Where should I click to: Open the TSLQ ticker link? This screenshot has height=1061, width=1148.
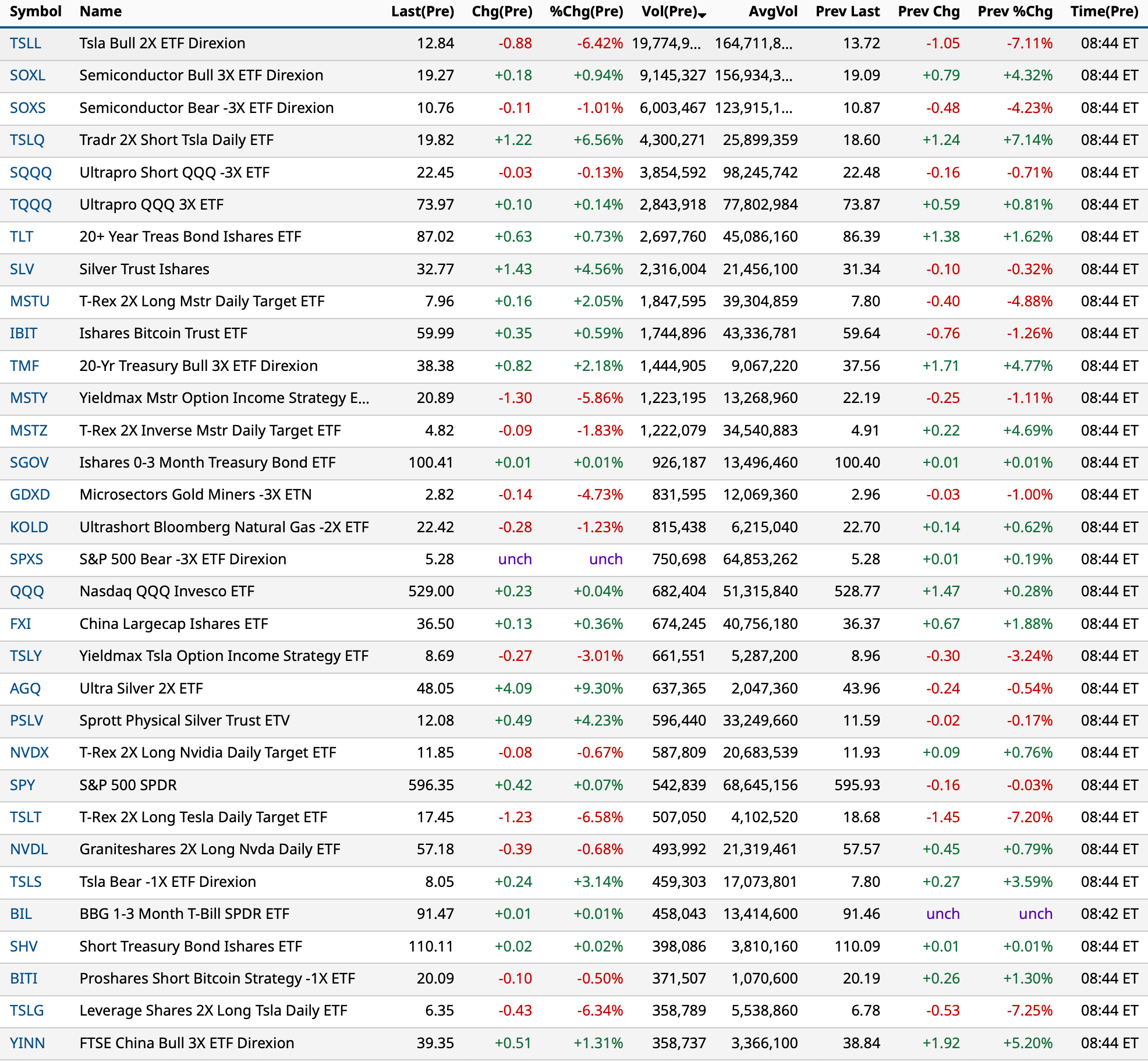tap(27, 140)
